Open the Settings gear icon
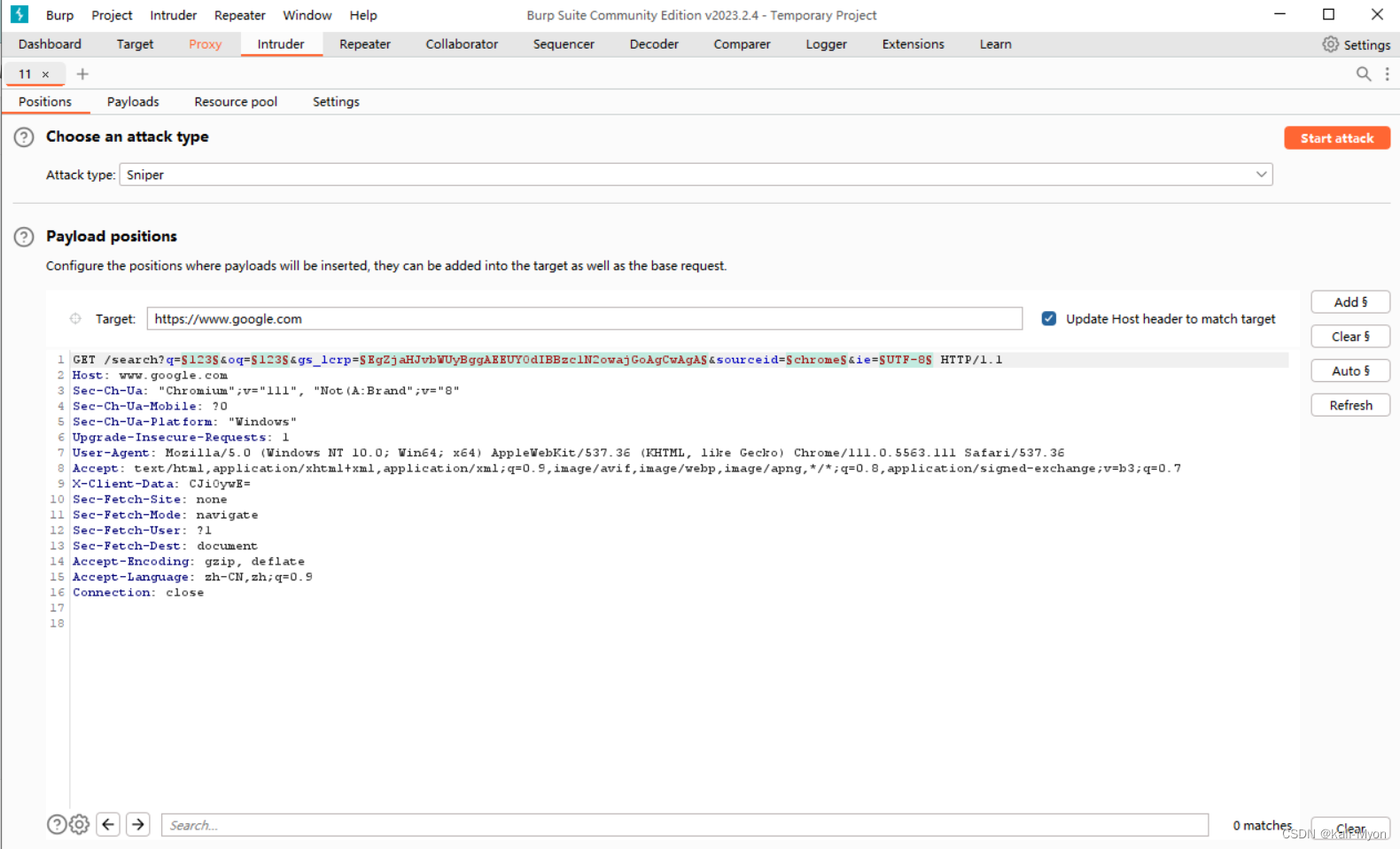Screen dimensions: 1400x849 pos(1330,44)
